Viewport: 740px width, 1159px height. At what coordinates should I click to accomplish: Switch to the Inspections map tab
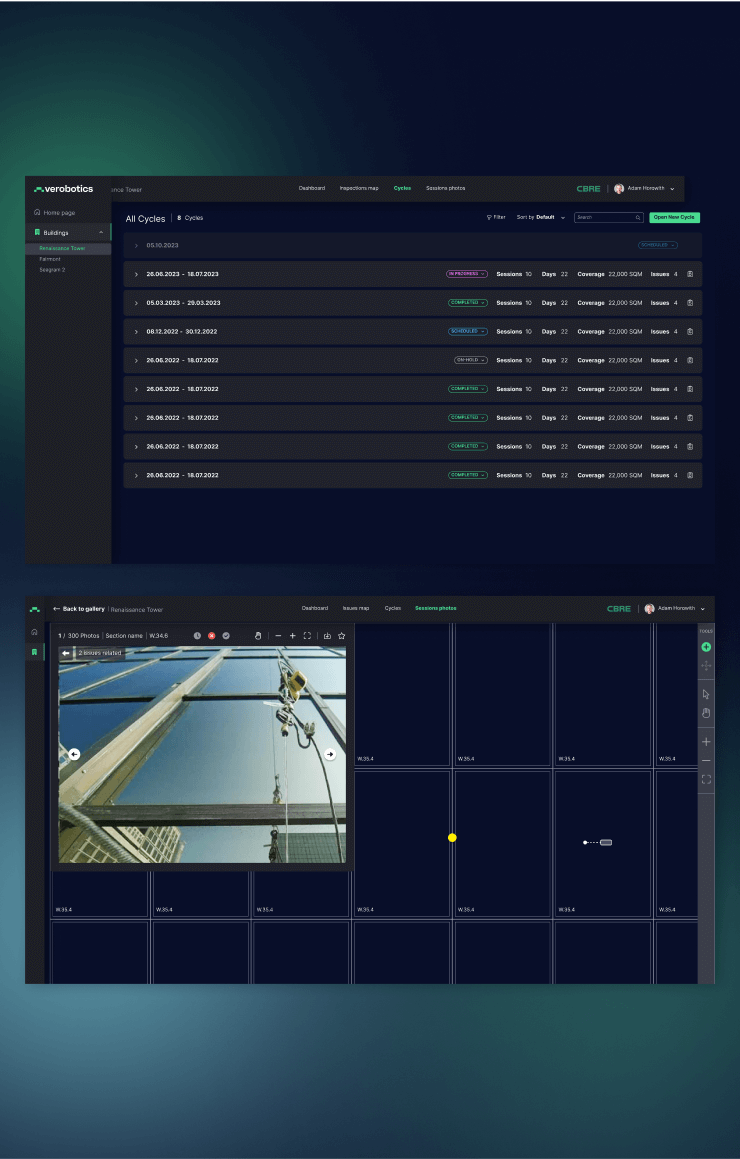point(359,188)
